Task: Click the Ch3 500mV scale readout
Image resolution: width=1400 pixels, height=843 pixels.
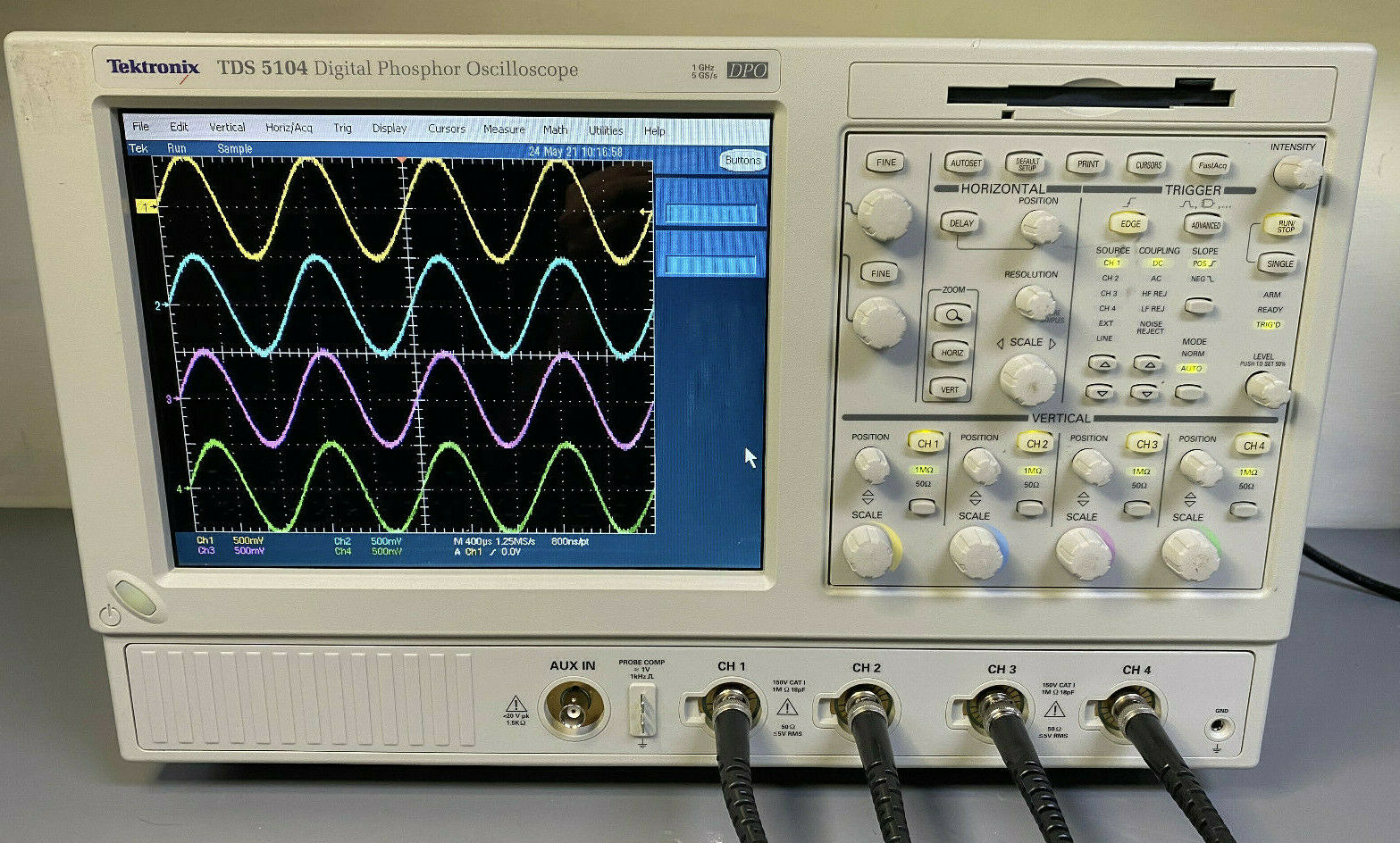Action: pyautogui.click(x=231, y=551)
